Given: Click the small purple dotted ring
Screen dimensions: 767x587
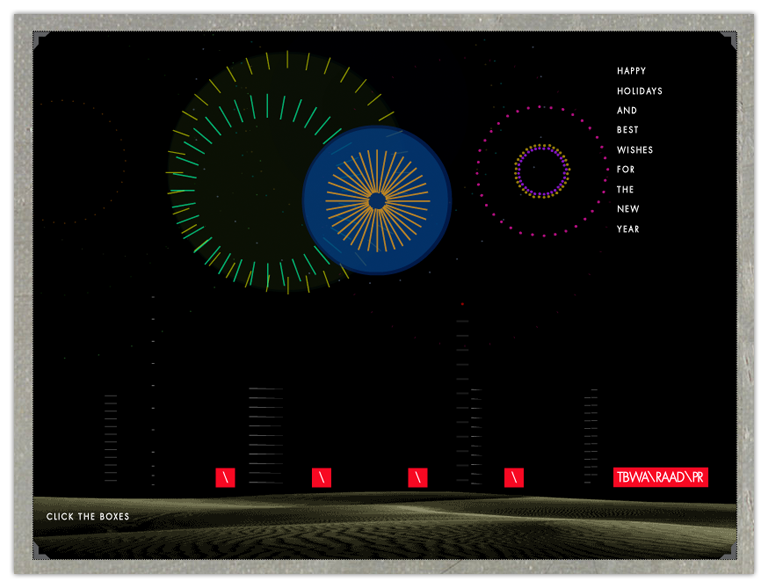Looking at the screenshot, I should pyautogui.click(x=542, y=171).
